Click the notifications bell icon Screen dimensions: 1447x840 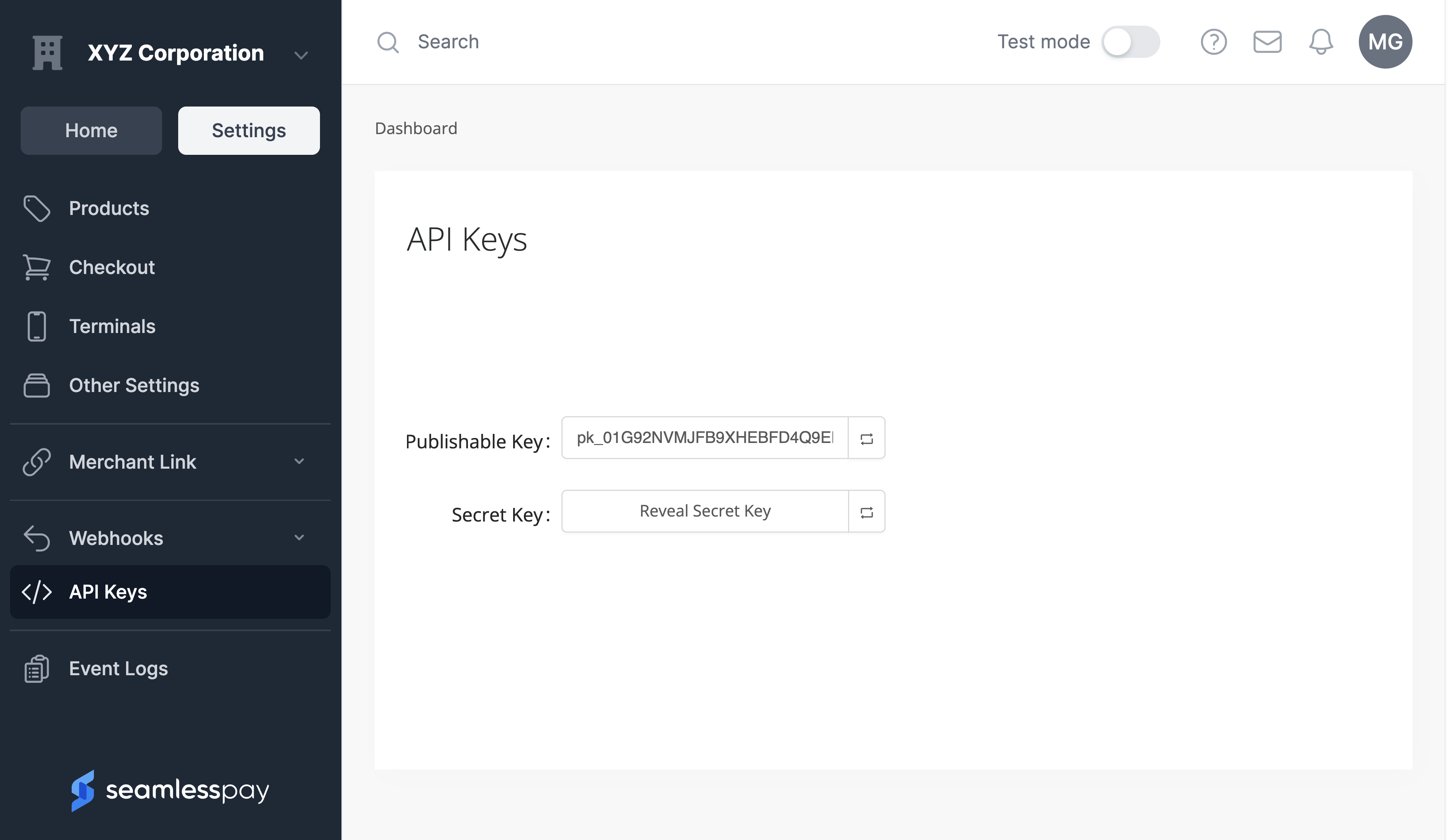click(x=1321, y=42)
